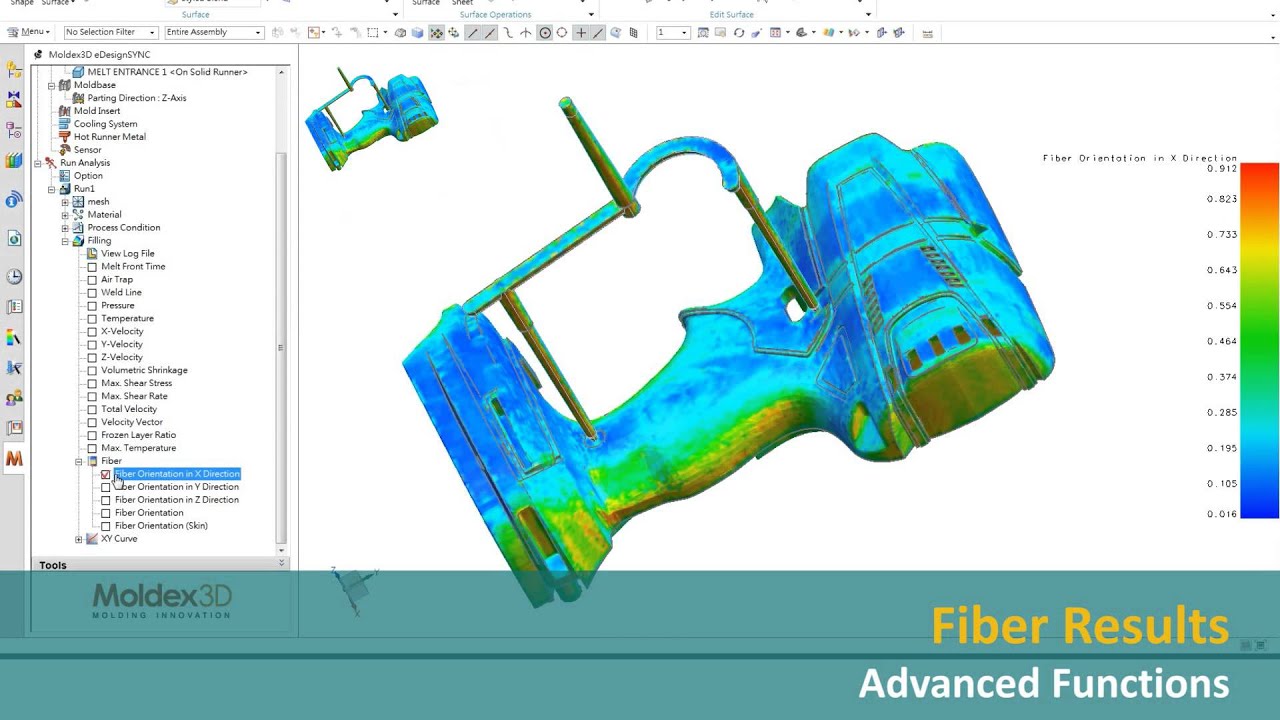This screenshot has width=1280, height=720.
Task: Click the Parting Direction tree icon
Action: pyautogui.click(x=79, y=98)
